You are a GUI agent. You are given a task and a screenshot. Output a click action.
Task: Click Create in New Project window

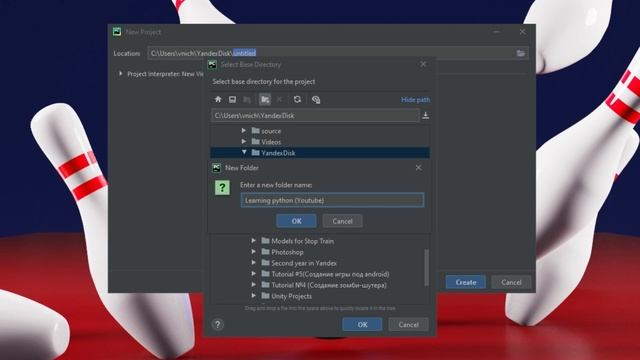click(466, 282)
